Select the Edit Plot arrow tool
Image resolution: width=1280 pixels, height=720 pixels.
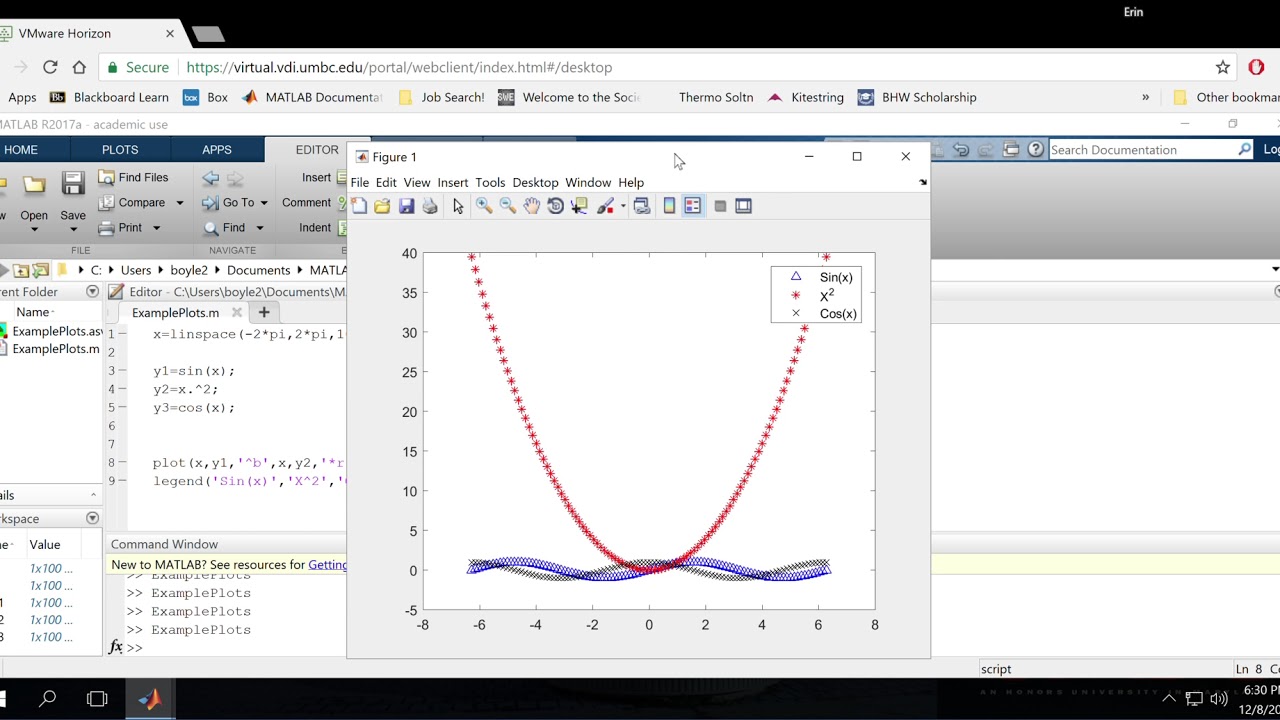tap(458, 206)
